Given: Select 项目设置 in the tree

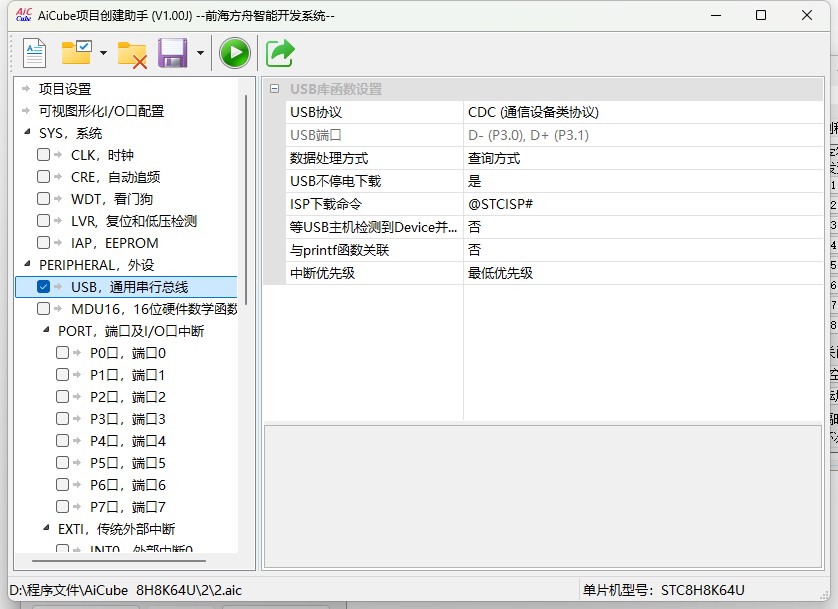Looking at the screenshot, I should click(x=65, y=89).
